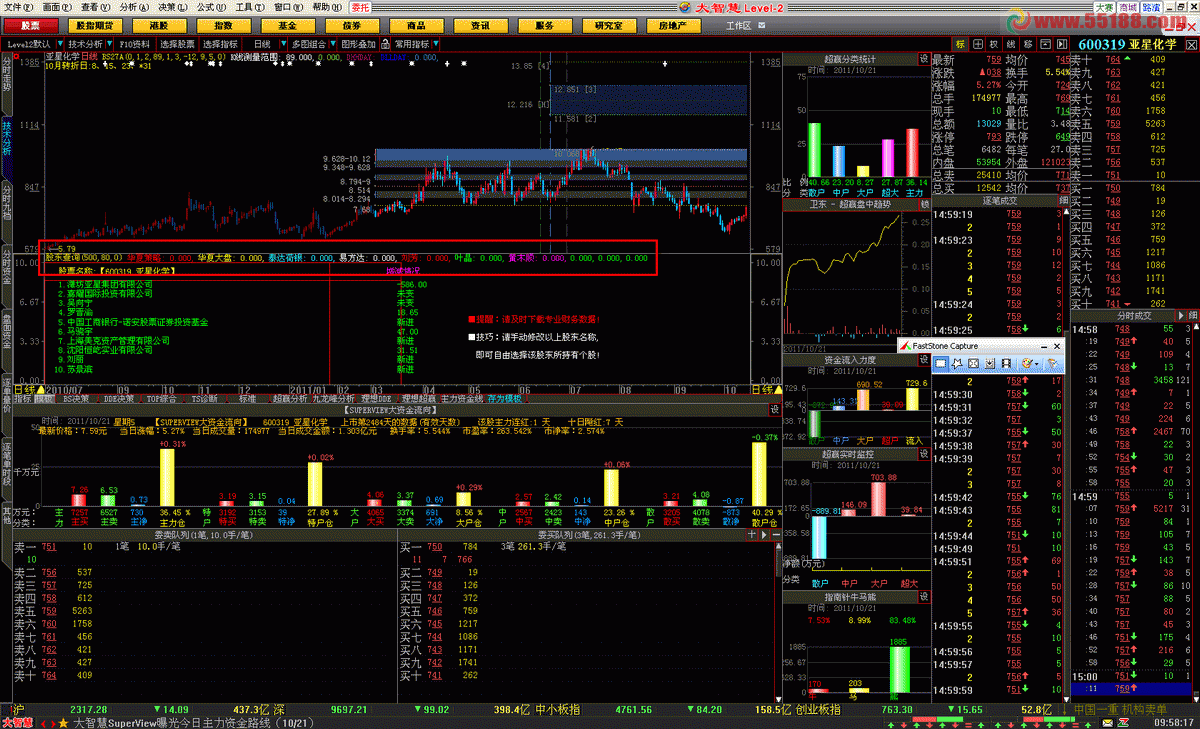Select the 股票 market tab

30,24
